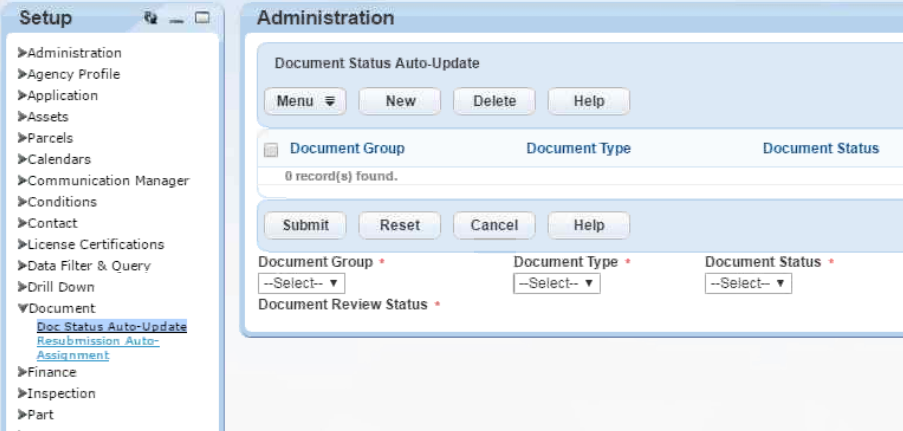Click the Delete button

494,101
